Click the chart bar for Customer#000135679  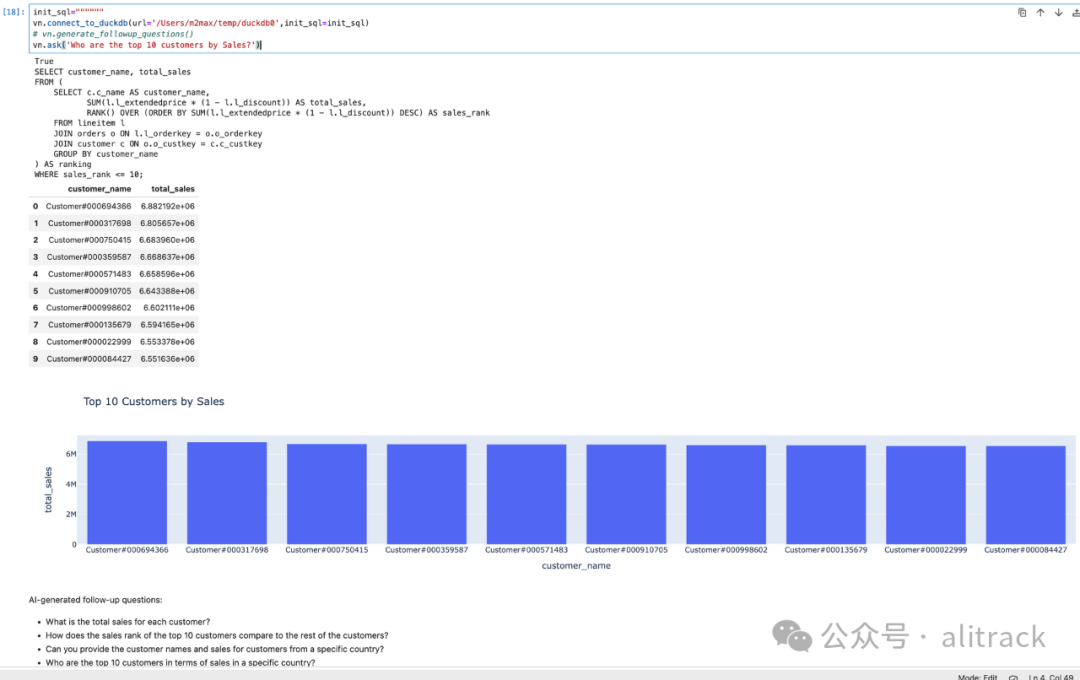pos(826,495)
